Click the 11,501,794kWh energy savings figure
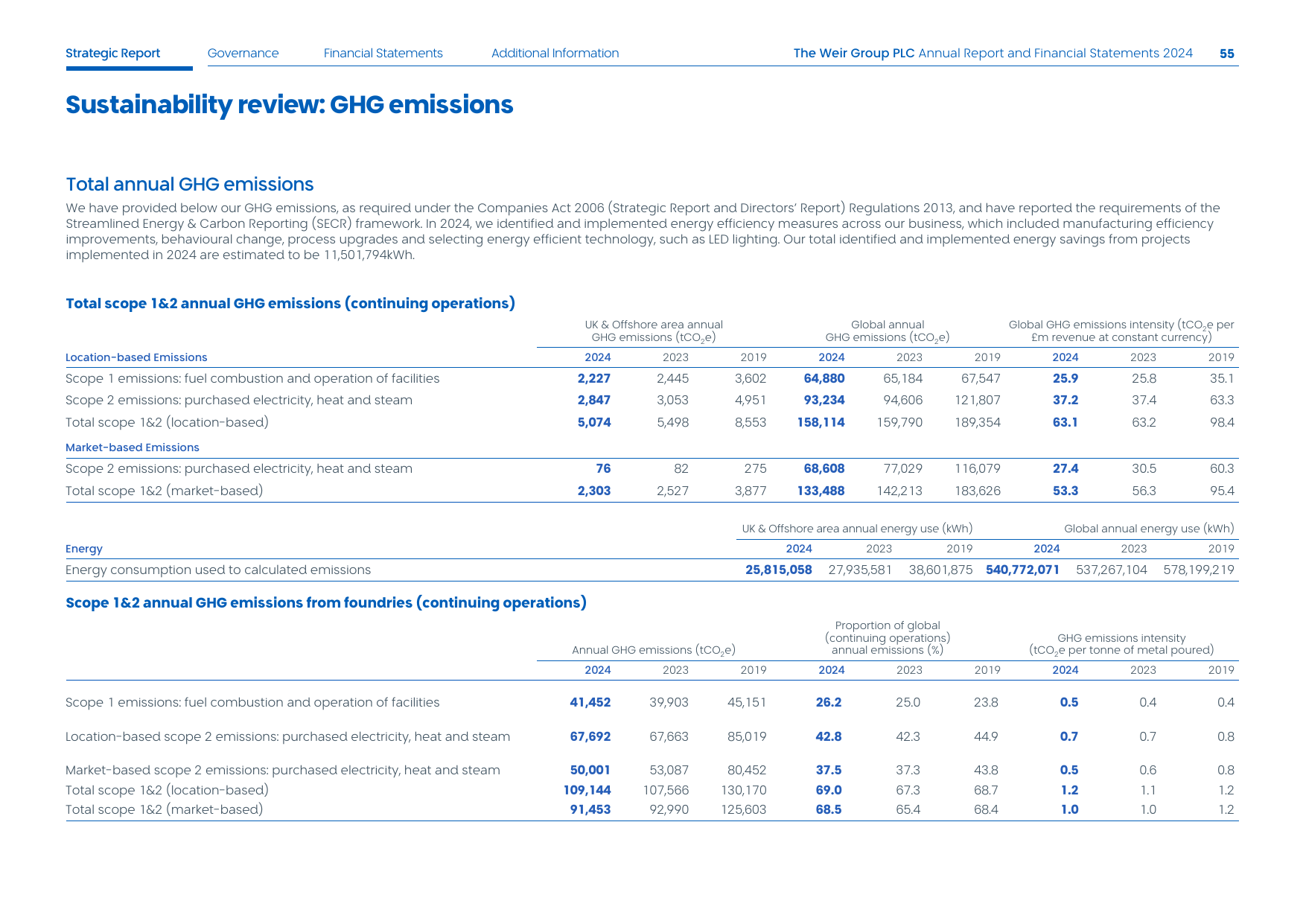The height and width of the screenshot is (924, 1306). tap(369, 255)
